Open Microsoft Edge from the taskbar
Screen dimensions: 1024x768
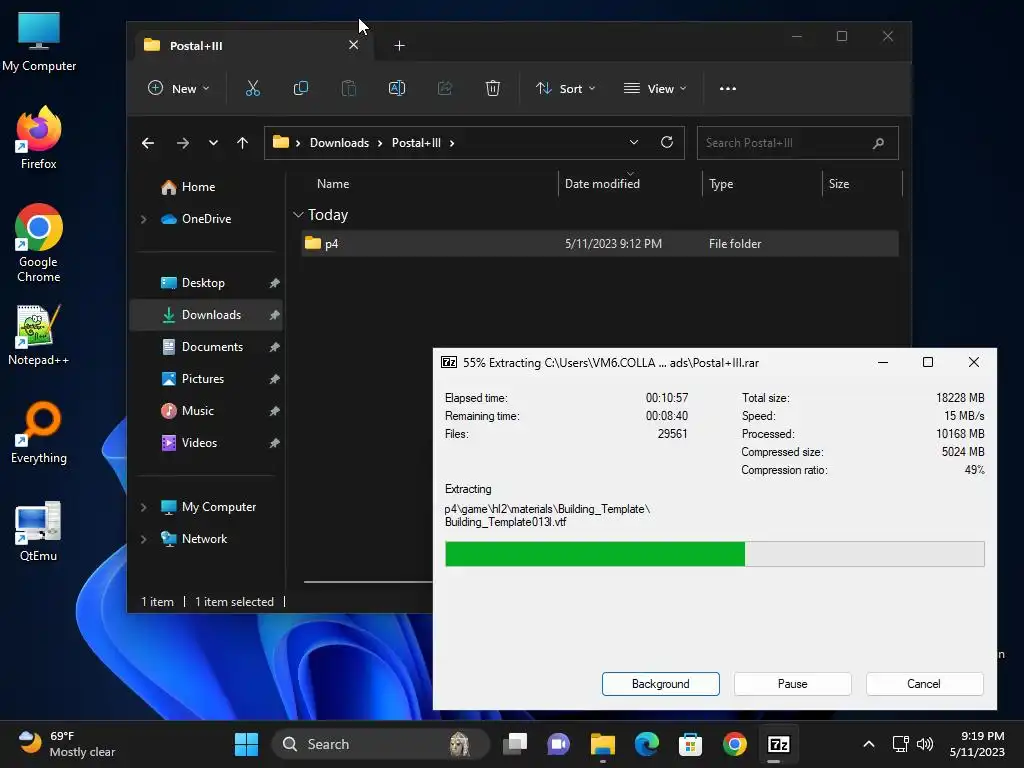(x=647, y=744)
